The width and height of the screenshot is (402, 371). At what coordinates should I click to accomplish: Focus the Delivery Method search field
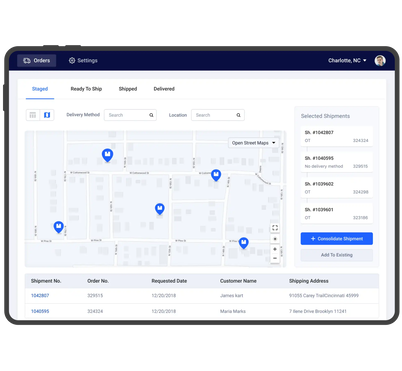click(130, 115)
